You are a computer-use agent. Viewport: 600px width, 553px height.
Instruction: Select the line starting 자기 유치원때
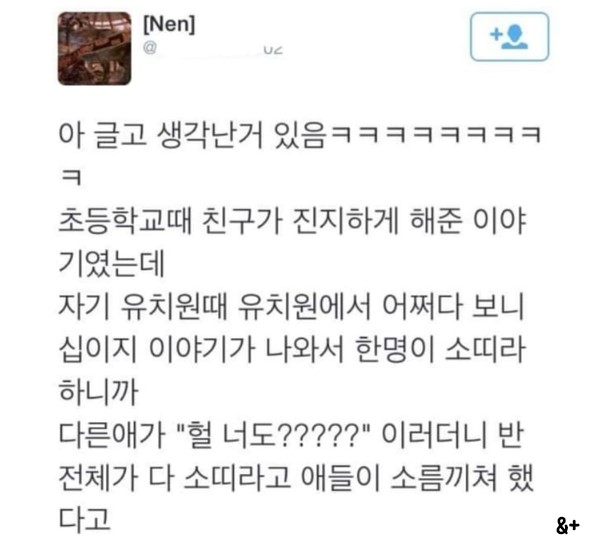tap(291, 307)
